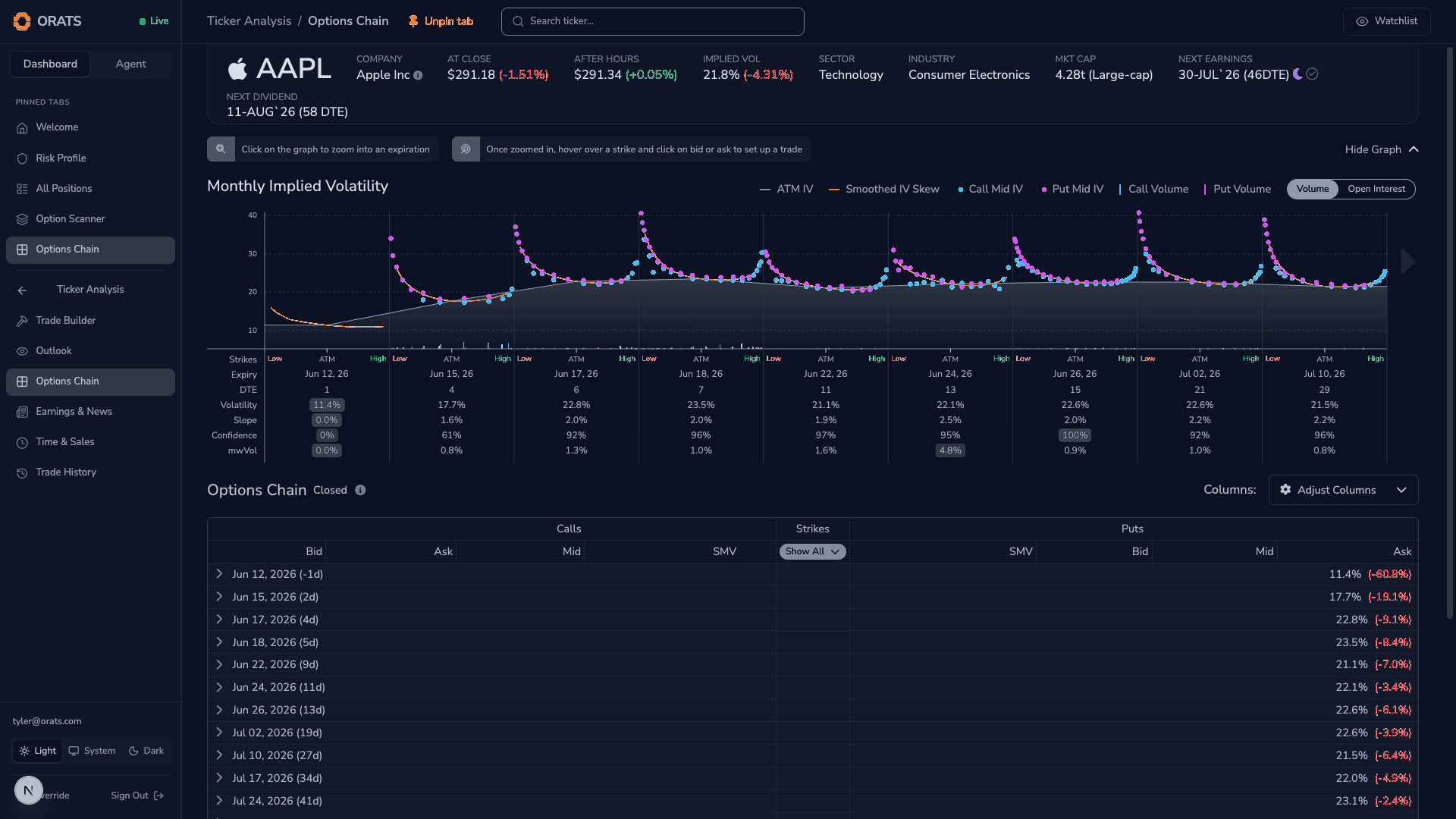Click the info icon beside Options Chain Closed
The image size is (1456, 819).
(x=360, y=491)
